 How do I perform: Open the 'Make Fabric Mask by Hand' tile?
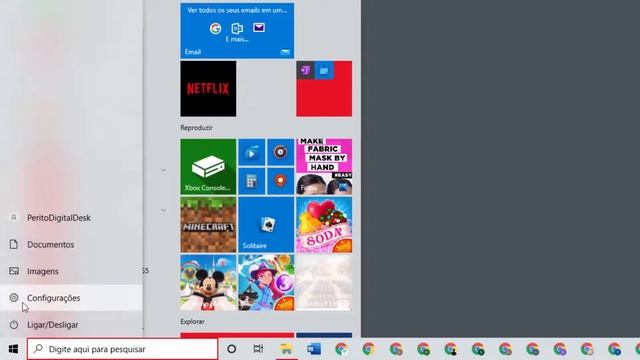click(324, 167)
